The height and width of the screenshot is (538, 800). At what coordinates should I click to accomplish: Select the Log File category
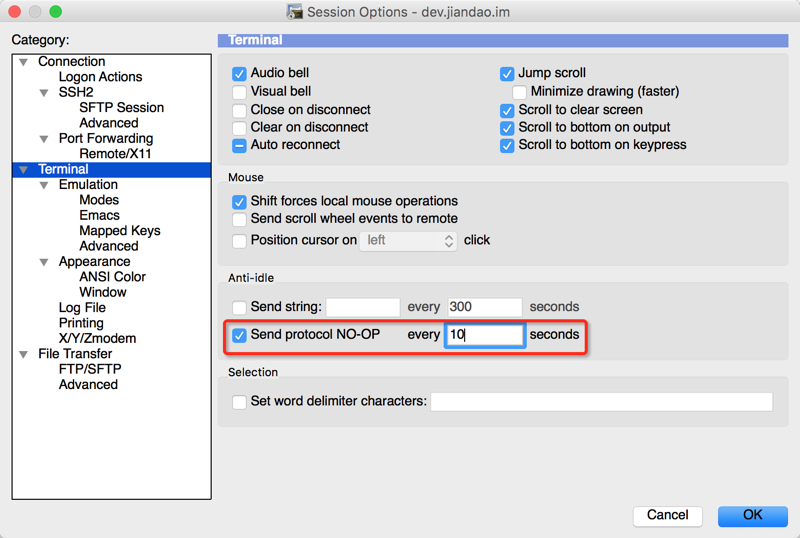pyautogui.click(x=82, y=308)
